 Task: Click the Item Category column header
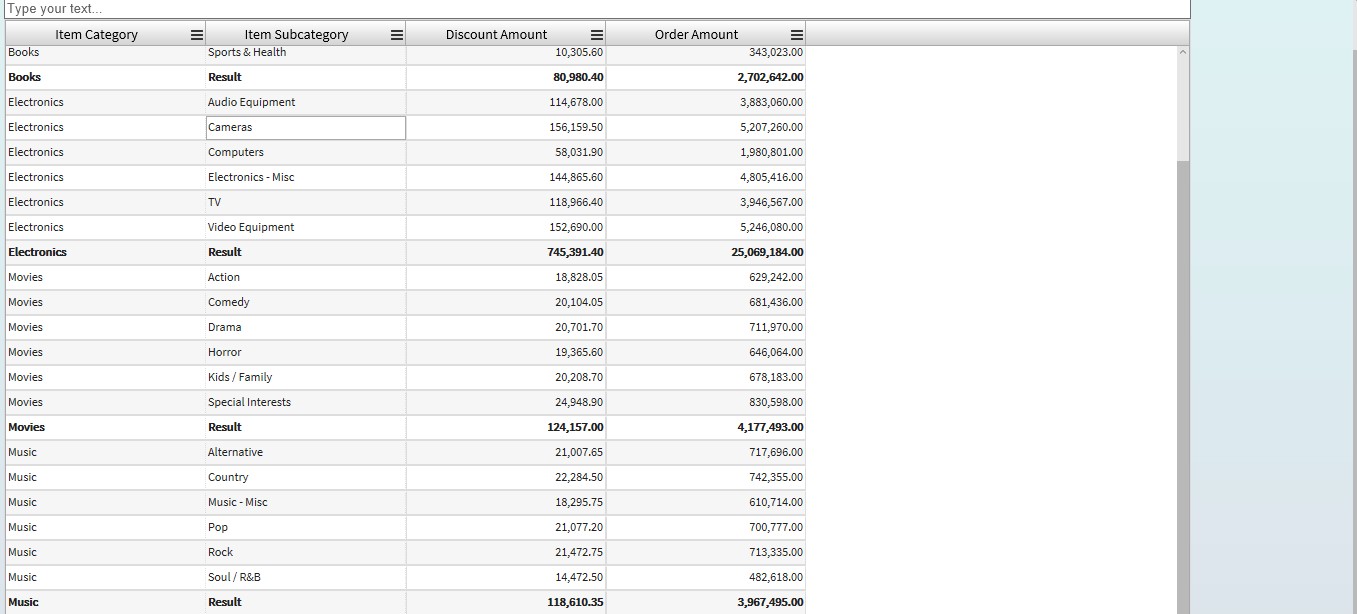pyautogui.click(x=96, y=35)
